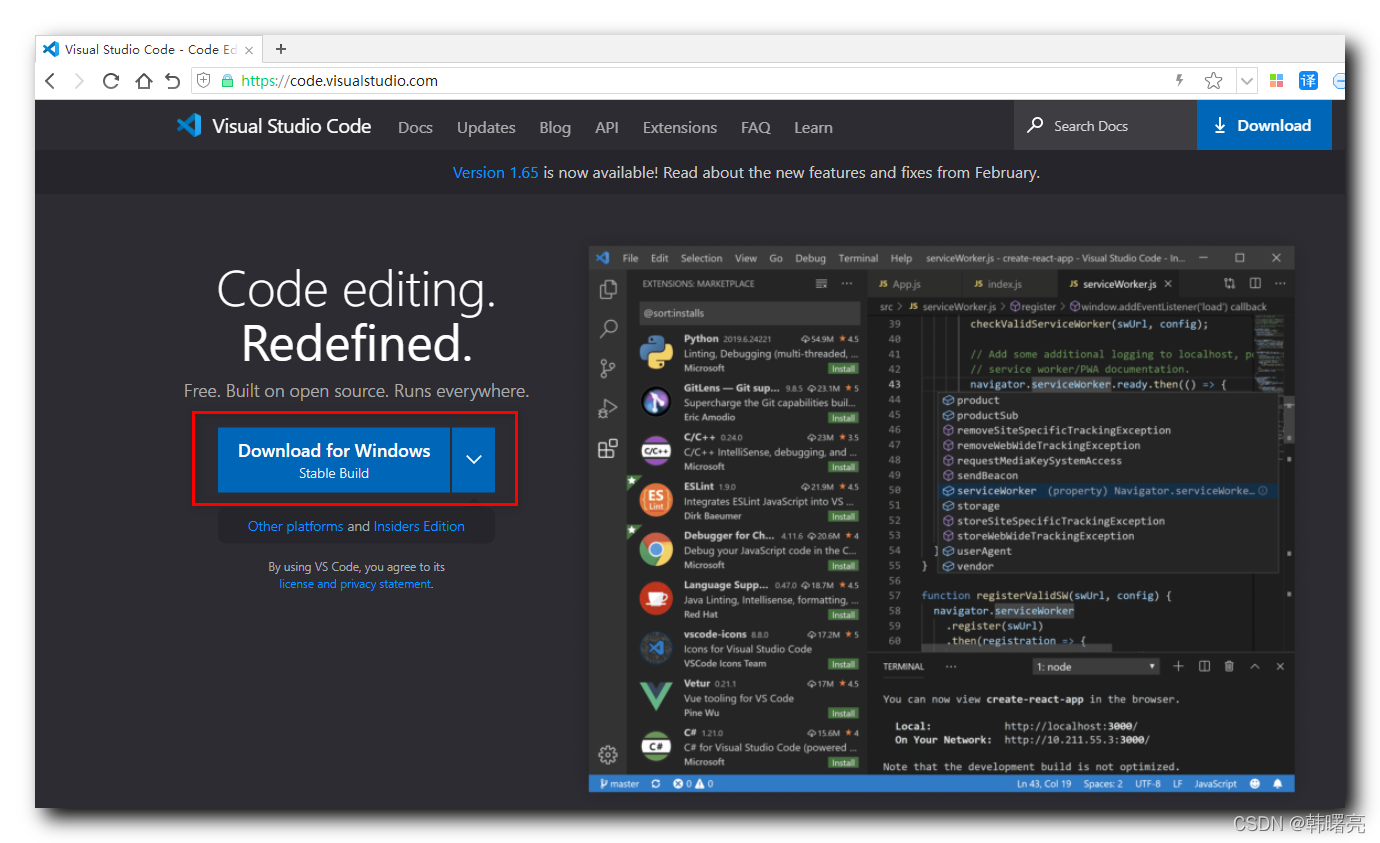Bookmark the page with the star icon
Screen dimensions: 1380x843
click(x=1213, y=81)
